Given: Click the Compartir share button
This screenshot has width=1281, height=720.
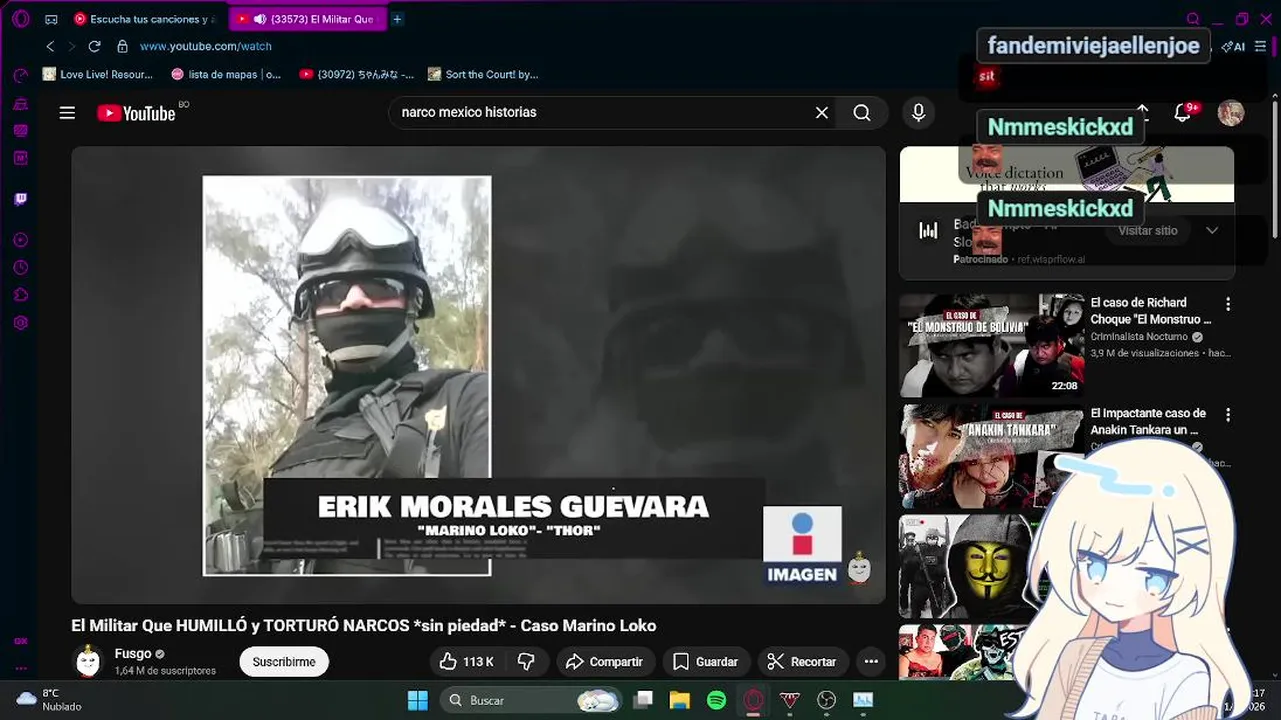Looking at the screenshot, I should pos(604,662).
